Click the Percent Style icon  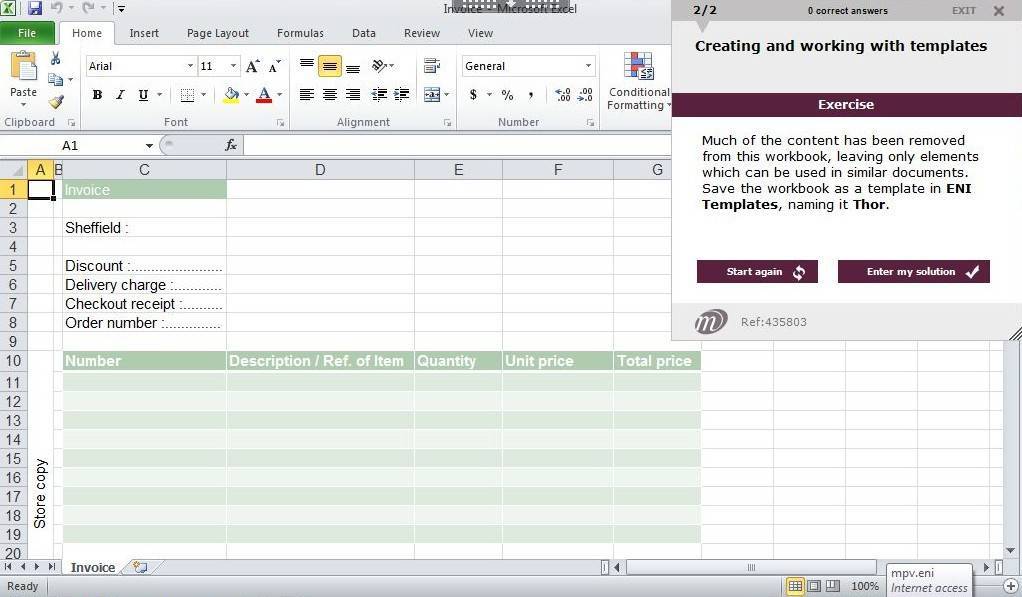pos(507,95)
